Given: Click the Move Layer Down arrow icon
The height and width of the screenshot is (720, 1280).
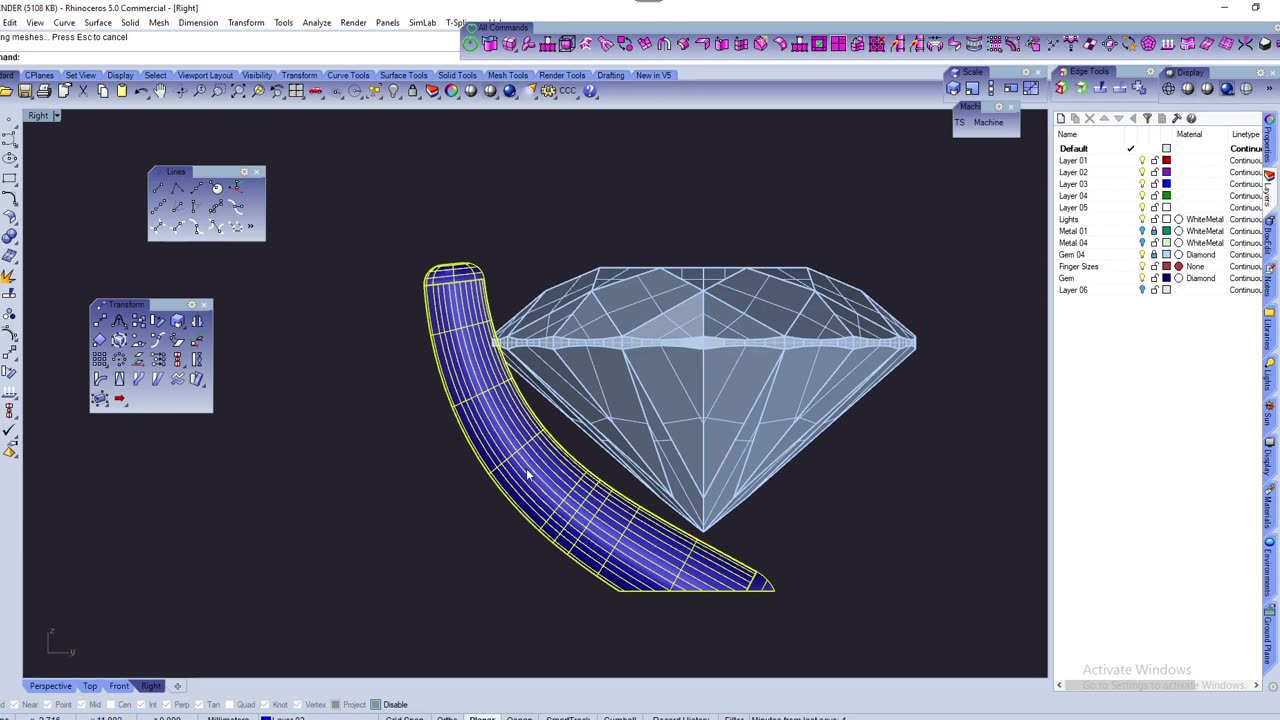Looking at the screenshot, I should (1118, 118).
